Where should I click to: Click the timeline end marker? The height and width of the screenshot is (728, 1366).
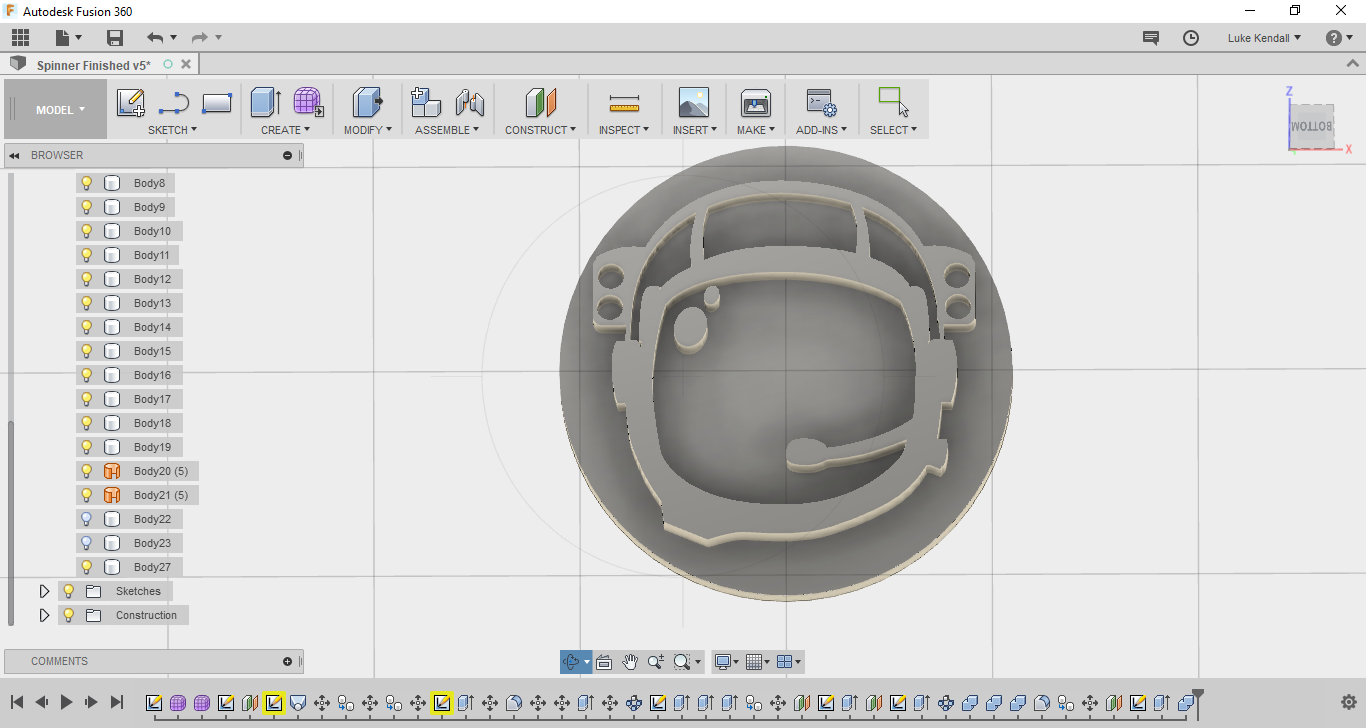pos(1198,698)
